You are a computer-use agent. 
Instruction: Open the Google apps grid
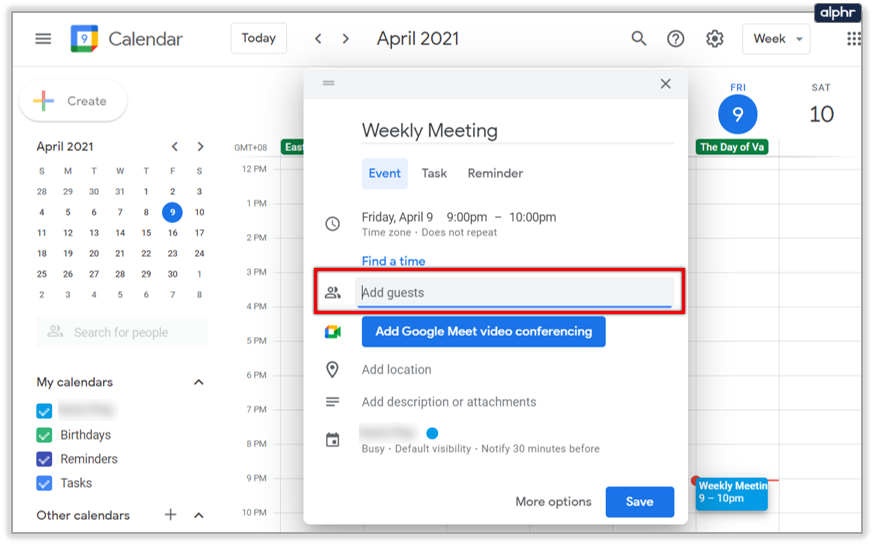[853, 39]
